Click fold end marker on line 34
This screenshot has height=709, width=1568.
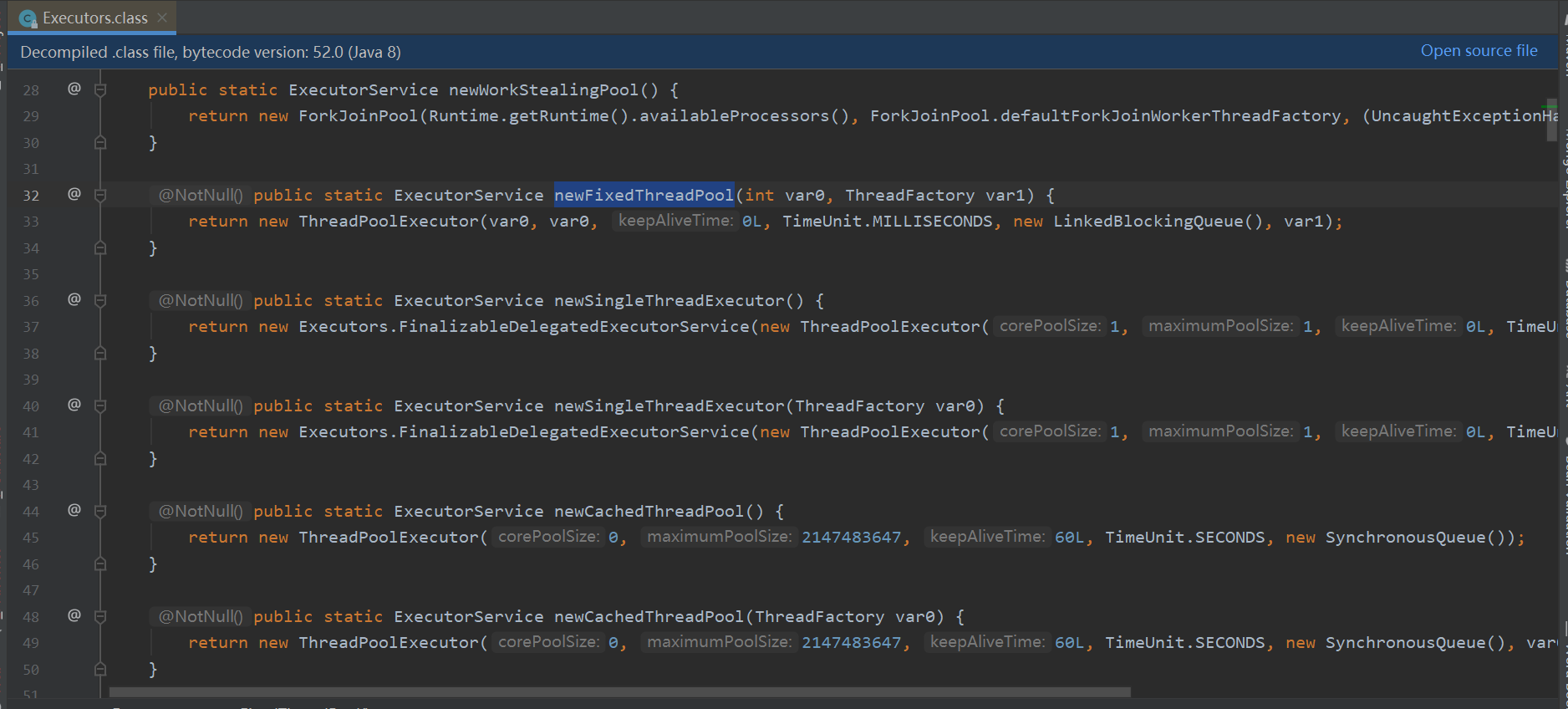pos(100,247)
